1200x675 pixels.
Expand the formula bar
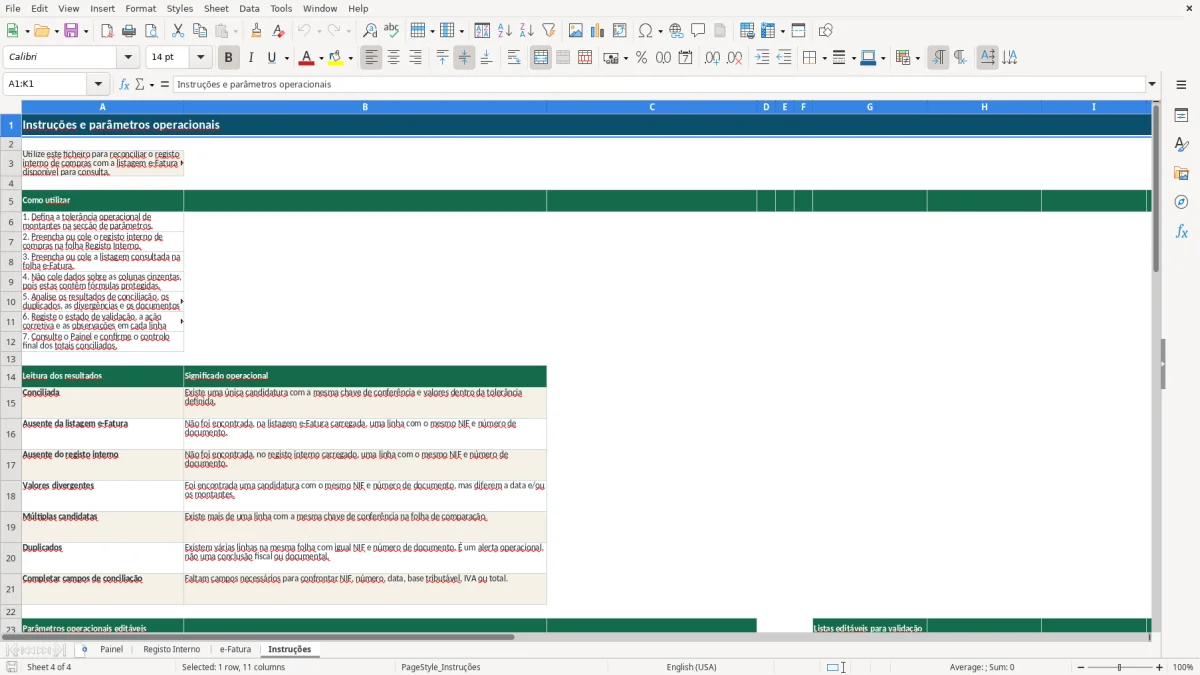pyautogui.click(x=1152, y=84)
